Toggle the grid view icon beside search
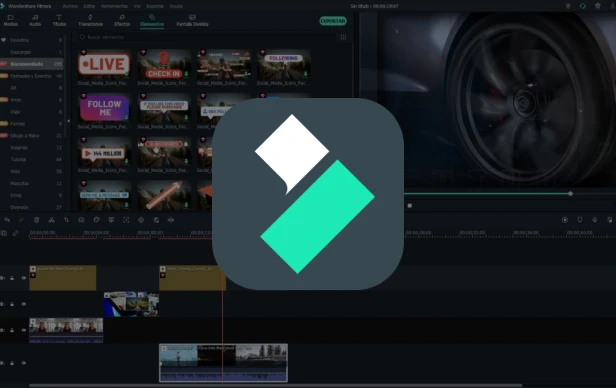 point(343,37)
